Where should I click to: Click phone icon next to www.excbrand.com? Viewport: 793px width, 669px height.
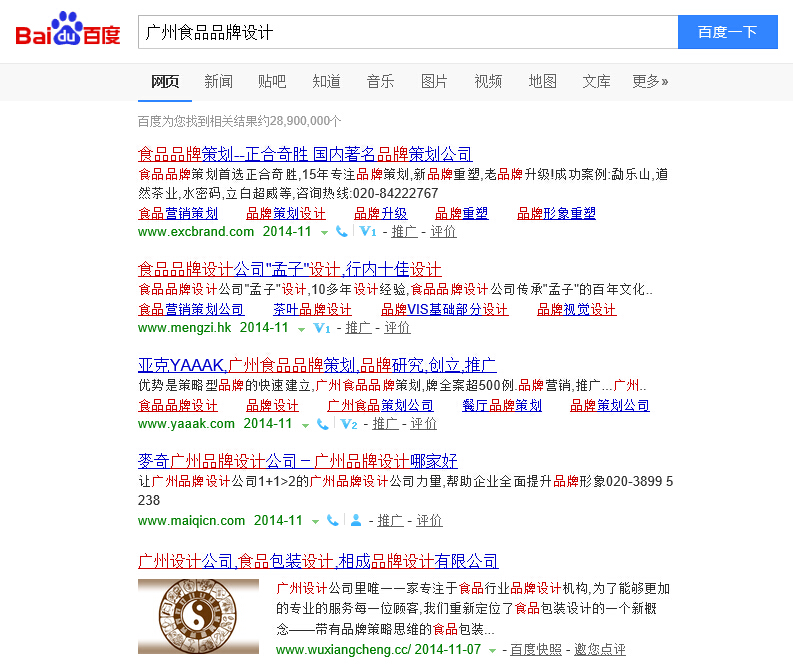tap(342, 232)
